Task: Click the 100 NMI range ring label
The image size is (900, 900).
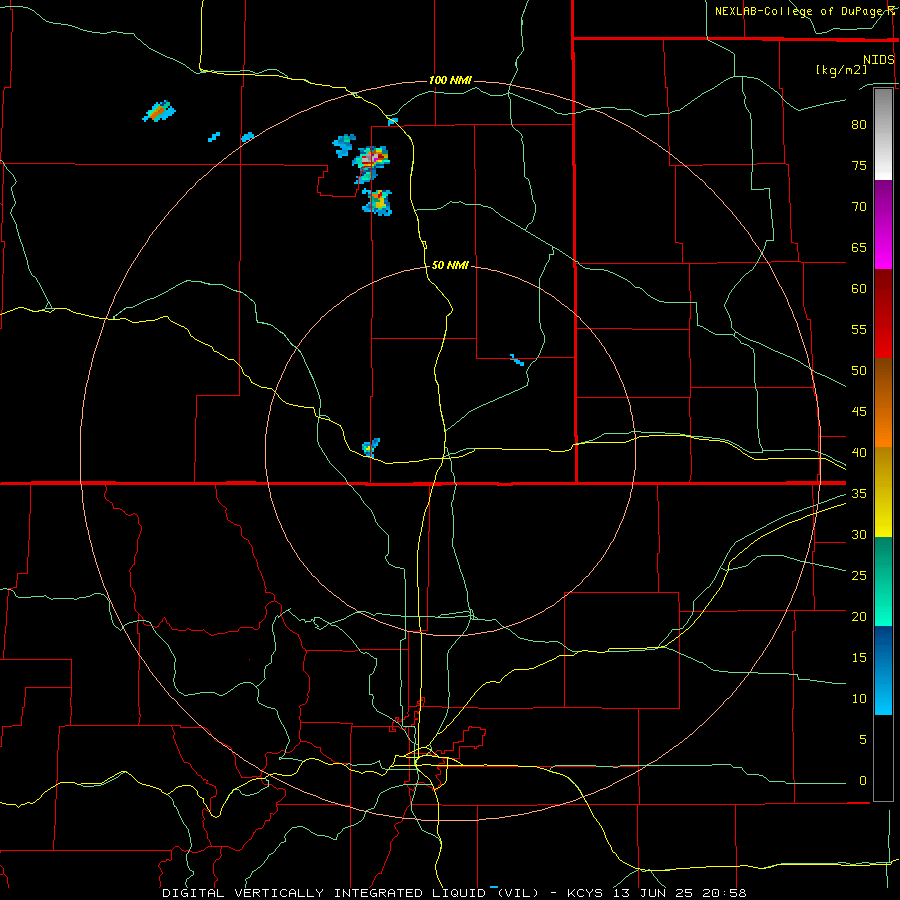Action: click(x=450, y=80)
